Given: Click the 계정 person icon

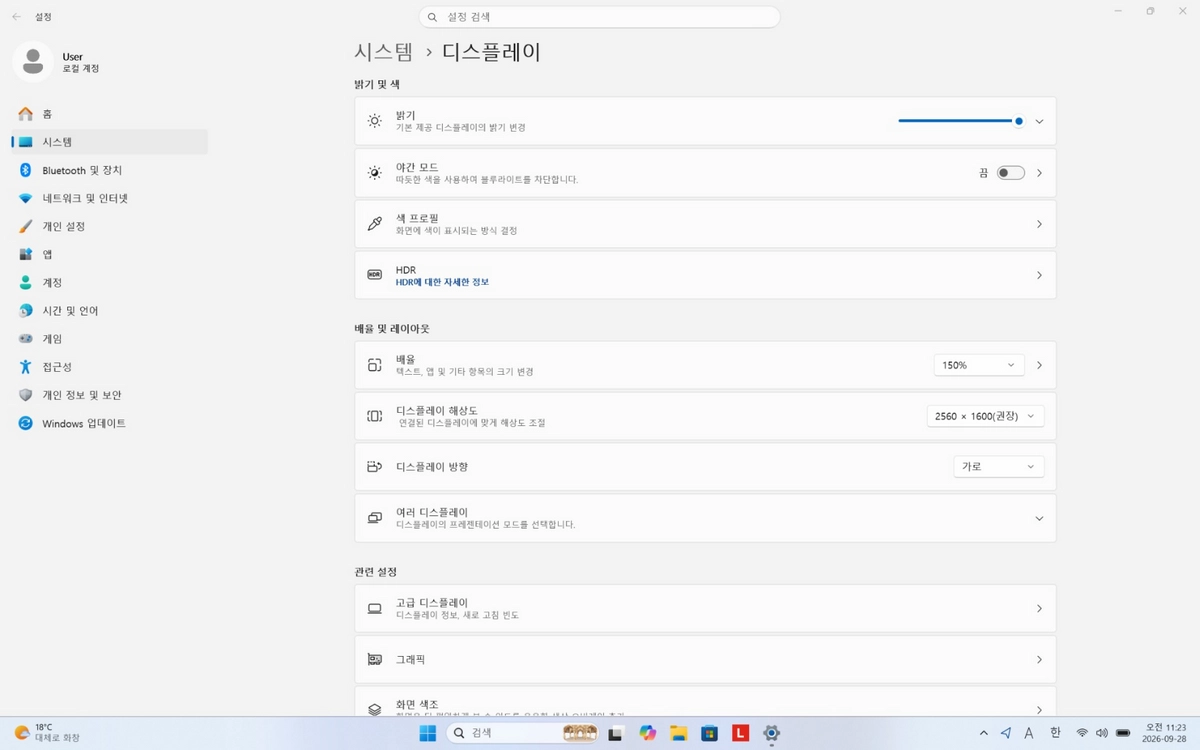Looking at the screenshot, I should point(26,283).
